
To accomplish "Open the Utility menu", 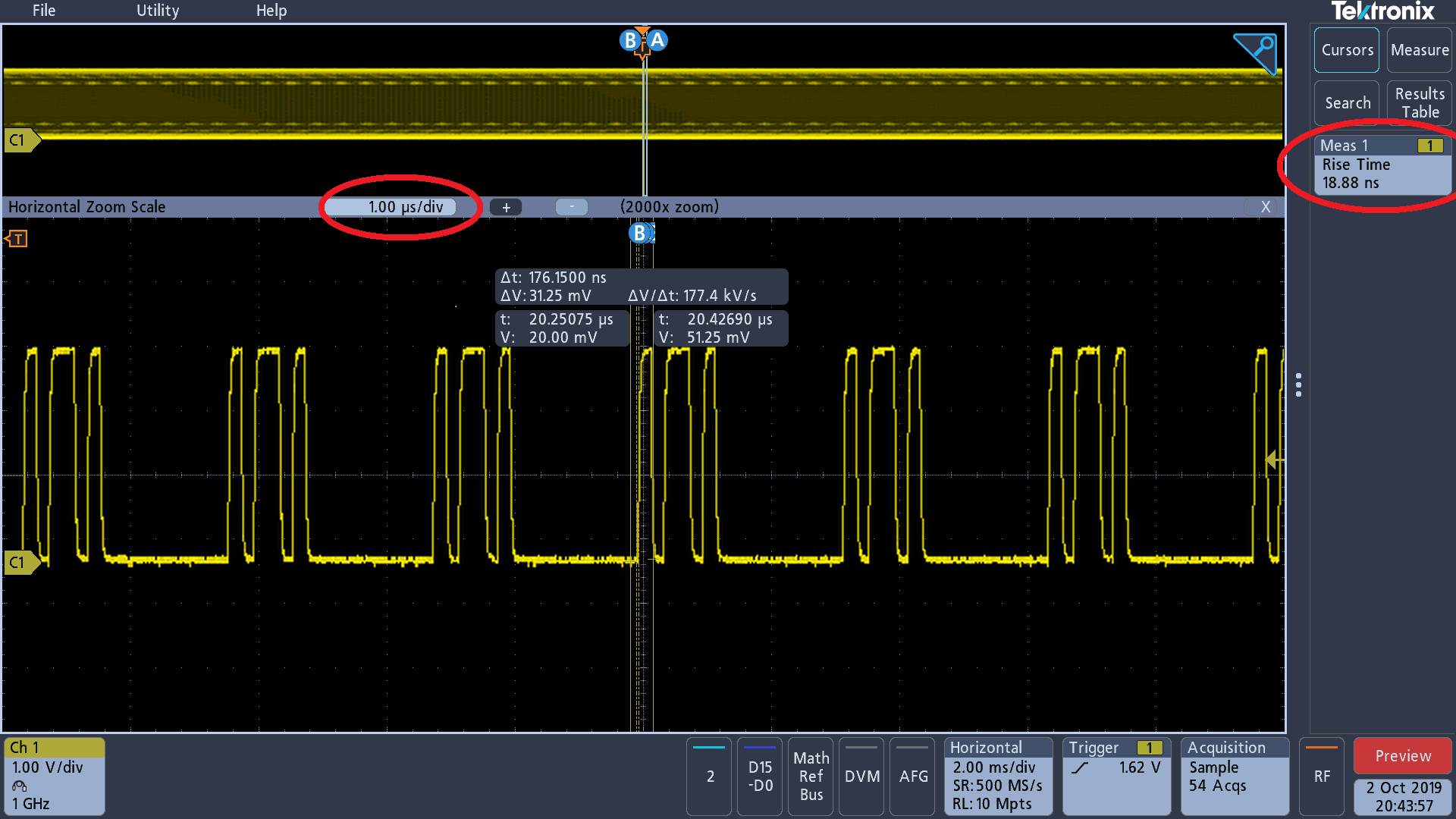I will [158, 11].
